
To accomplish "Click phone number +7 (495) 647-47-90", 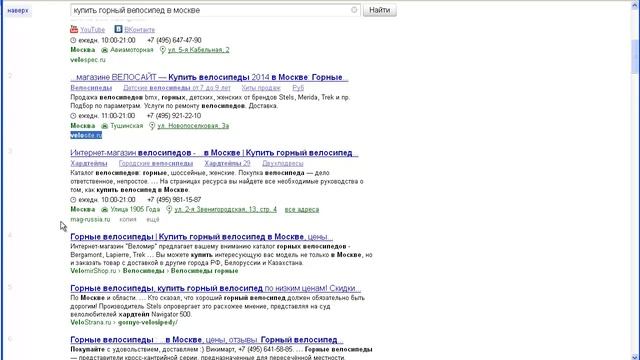I will tap(174, 40).
